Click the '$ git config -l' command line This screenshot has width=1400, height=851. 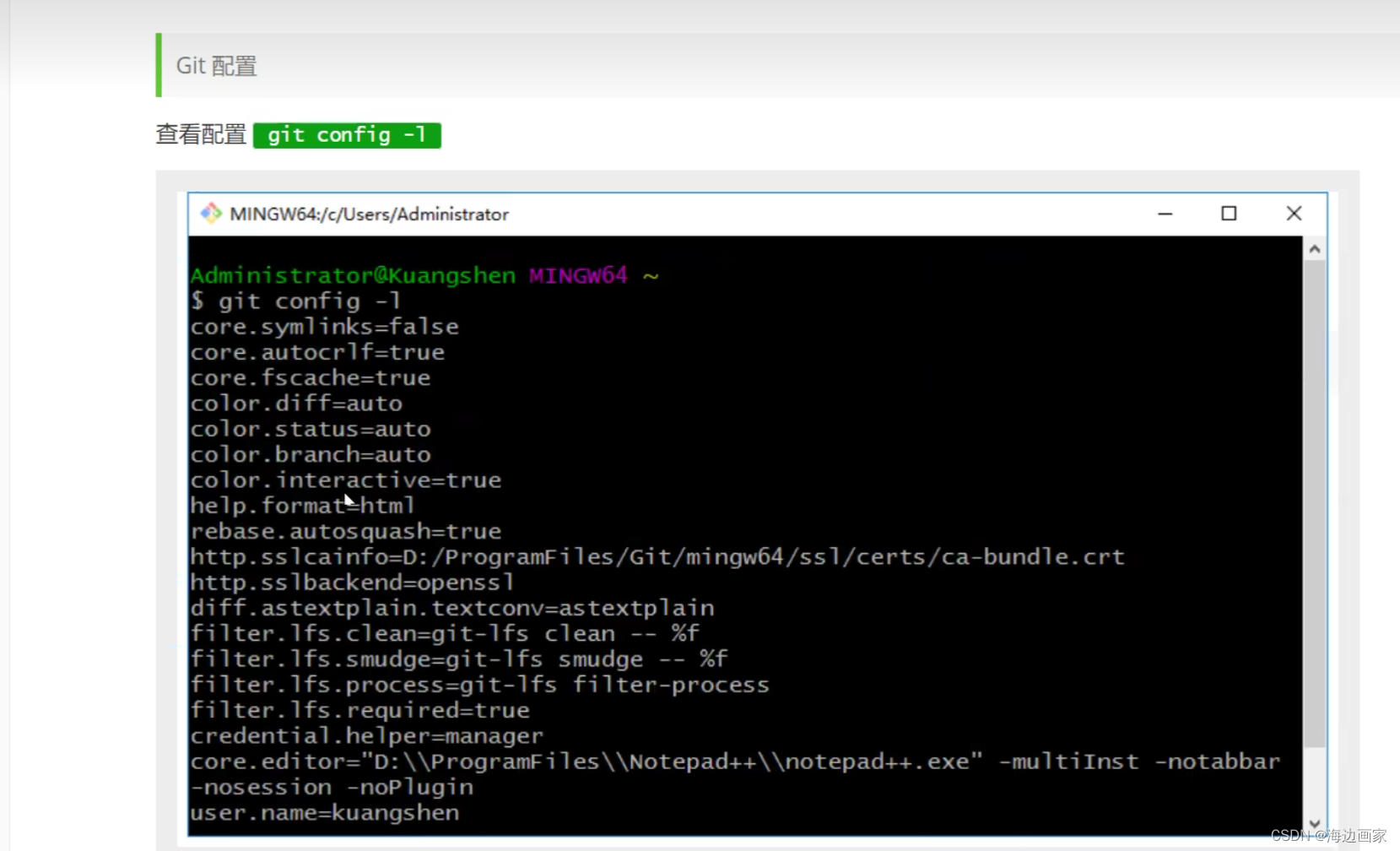295,301
